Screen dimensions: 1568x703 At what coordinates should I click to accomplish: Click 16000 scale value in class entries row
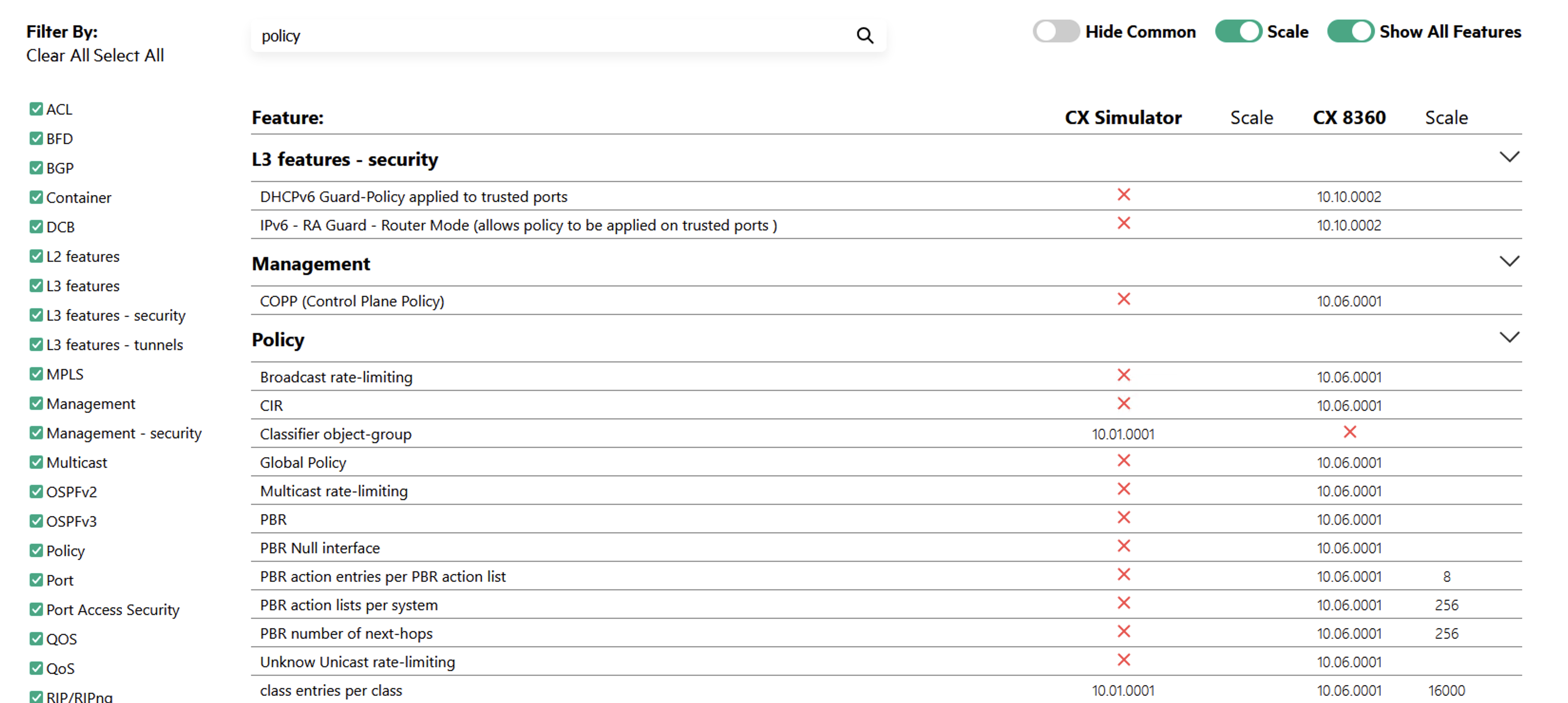point(1446,691)
